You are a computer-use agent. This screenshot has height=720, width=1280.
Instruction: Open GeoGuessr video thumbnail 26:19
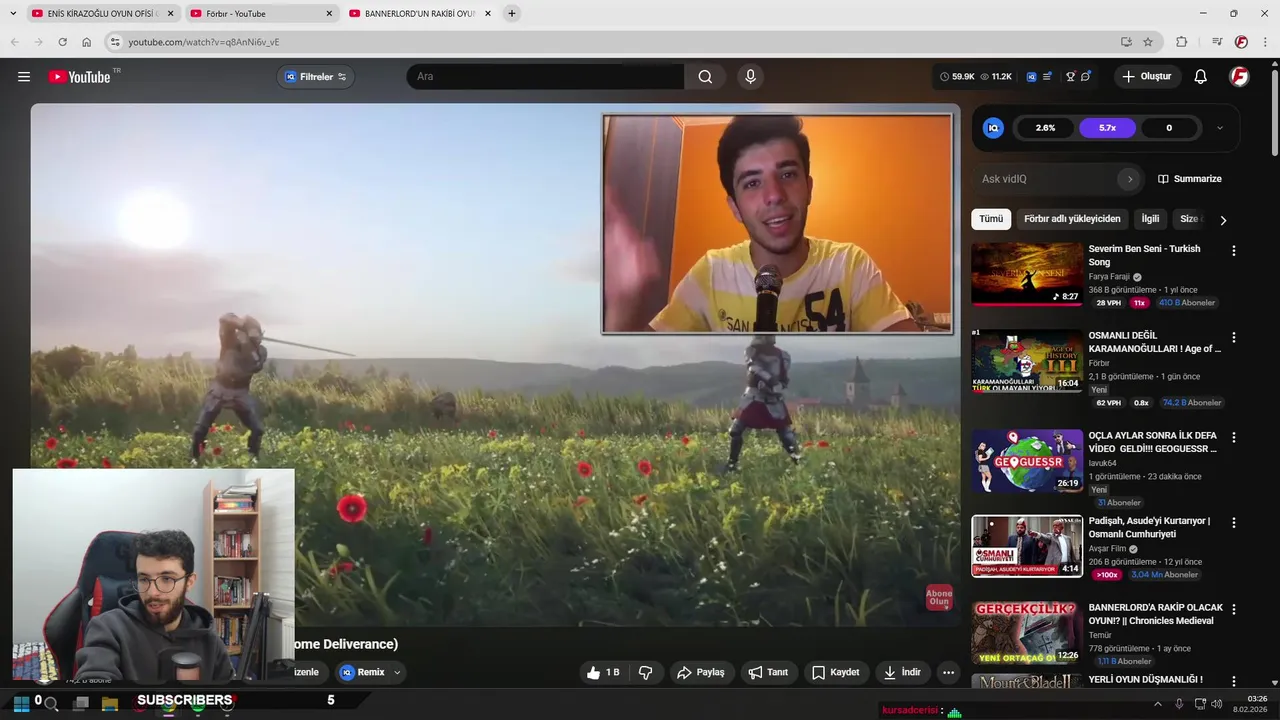tap(1027, 461)
